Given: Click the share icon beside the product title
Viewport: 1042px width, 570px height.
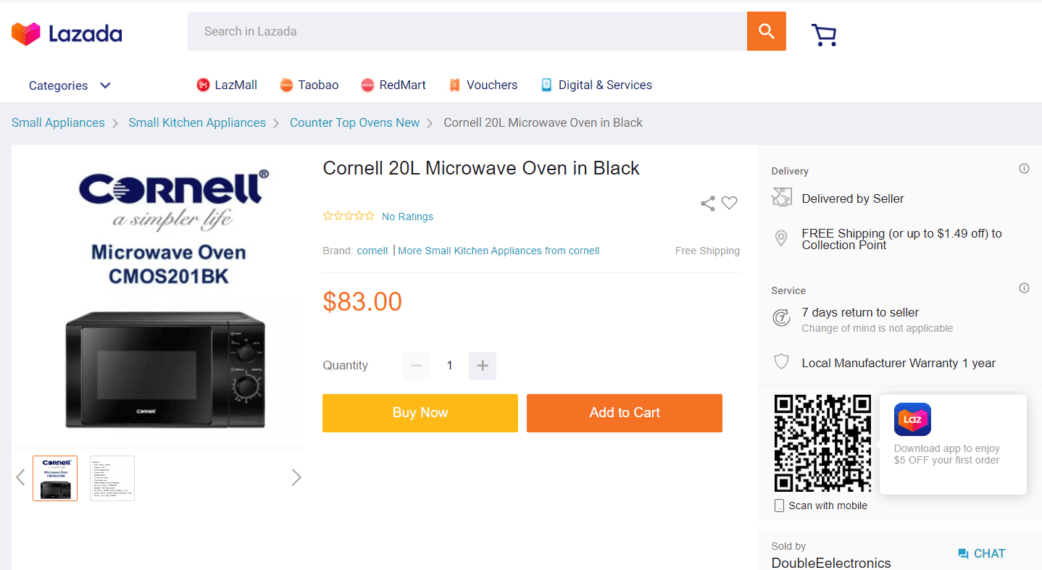Looking at the screenshot, I should [x=708, y=203].
